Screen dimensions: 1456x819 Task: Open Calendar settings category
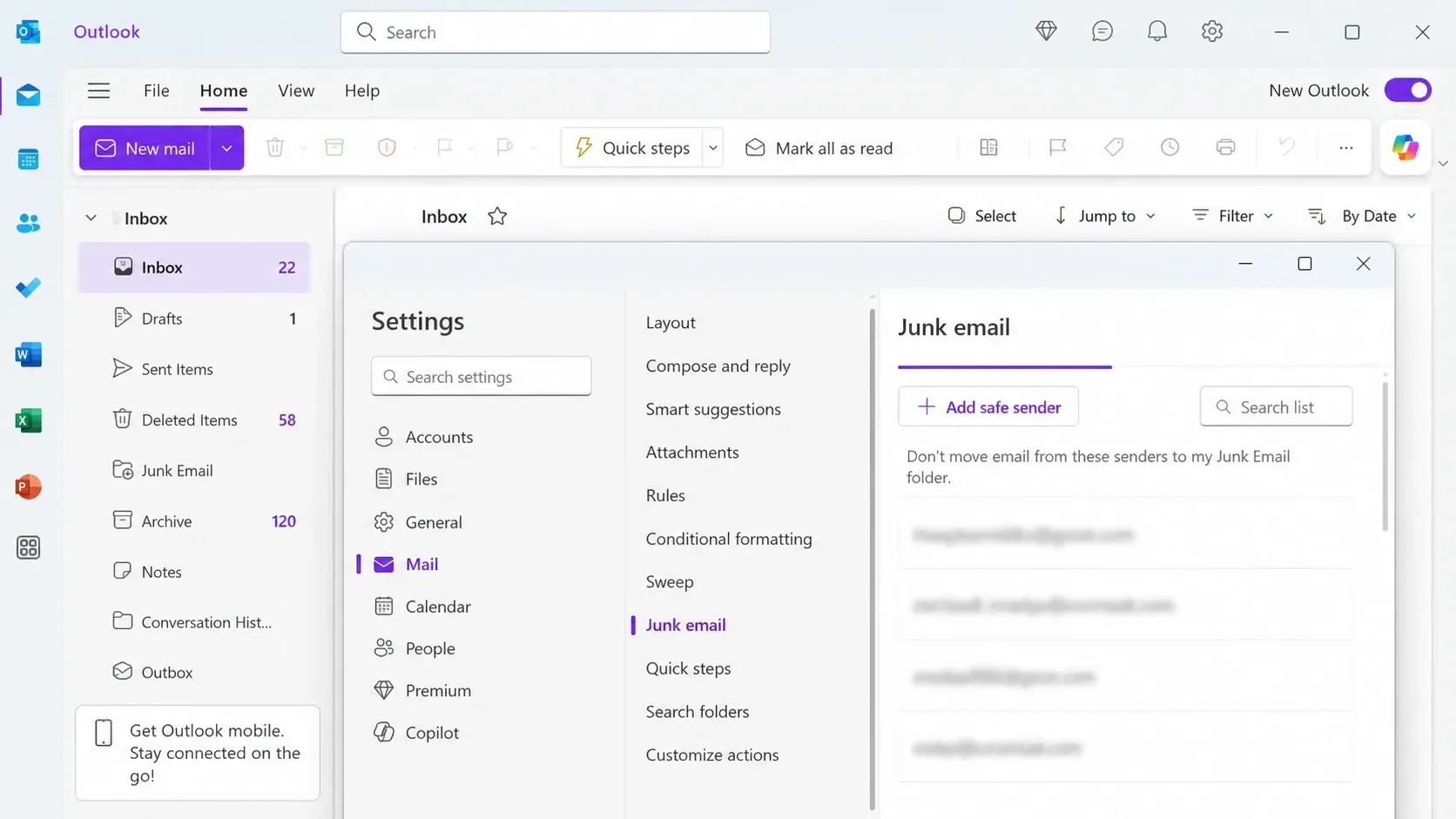[423, 607]
